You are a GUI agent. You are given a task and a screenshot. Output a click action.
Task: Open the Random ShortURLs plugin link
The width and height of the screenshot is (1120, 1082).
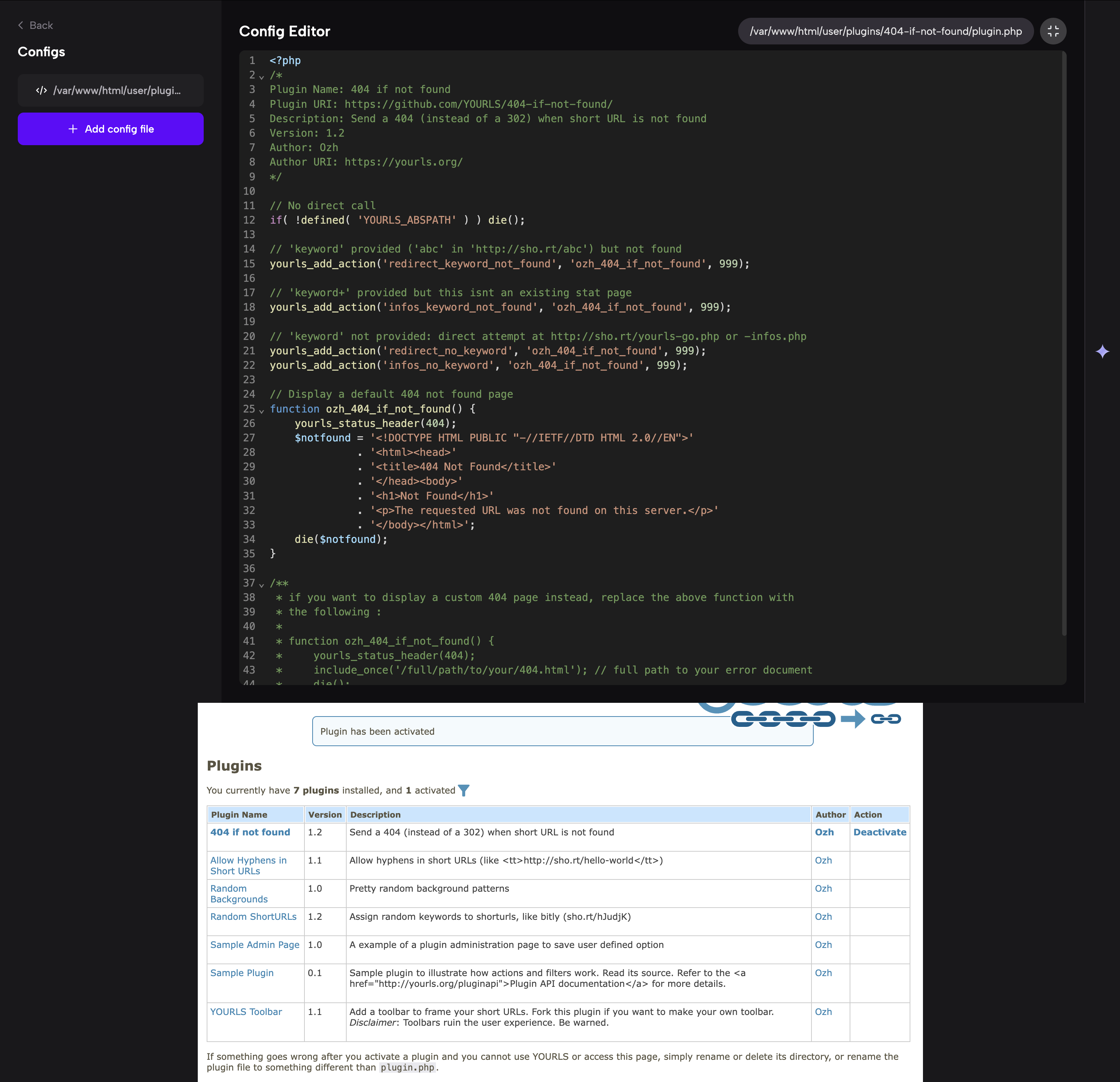(x=253, y=916)
